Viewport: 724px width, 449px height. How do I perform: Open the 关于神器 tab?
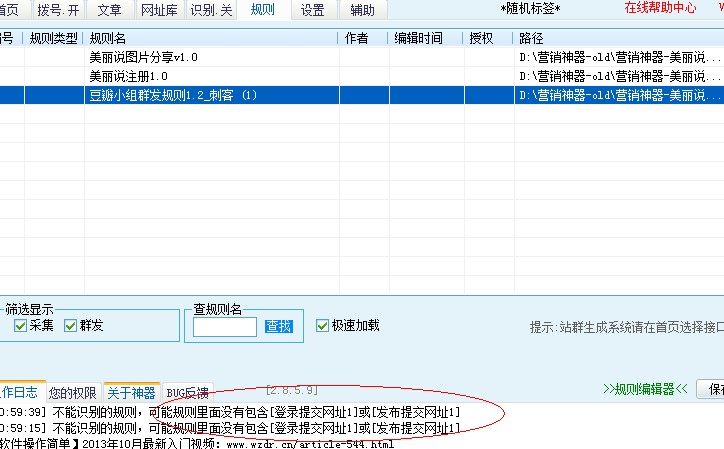tap(132, 393)
